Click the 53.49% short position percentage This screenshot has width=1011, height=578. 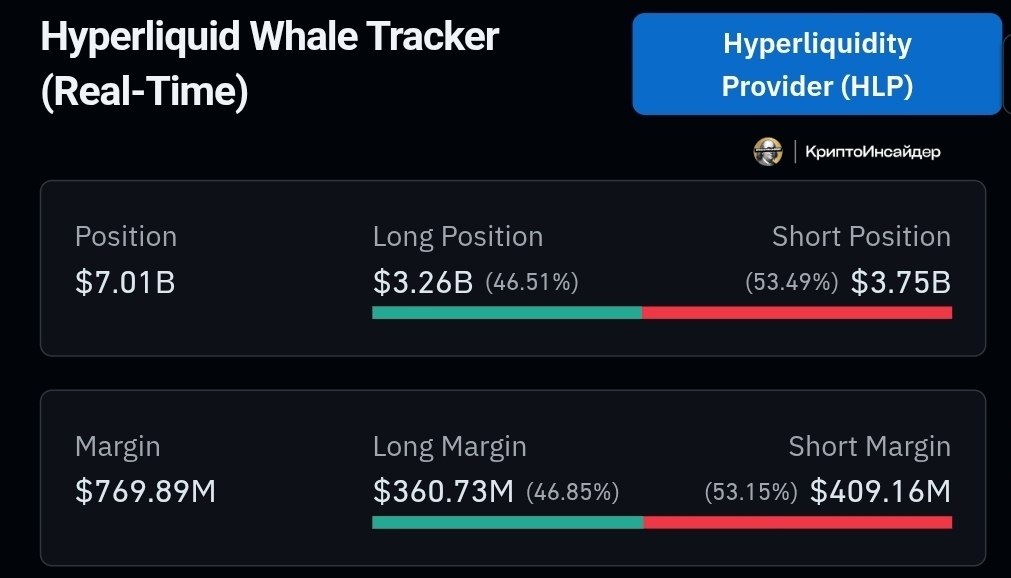click(x=791, y=284)
